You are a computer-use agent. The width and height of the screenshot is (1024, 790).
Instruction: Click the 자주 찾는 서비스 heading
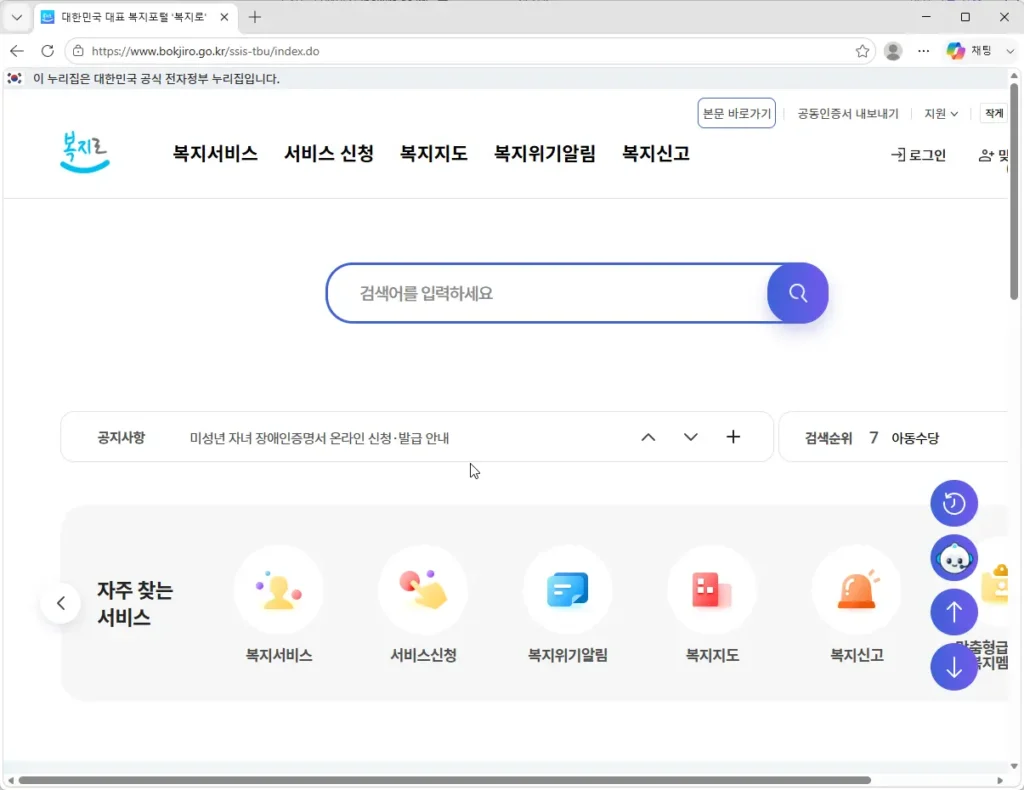point(135,603)
